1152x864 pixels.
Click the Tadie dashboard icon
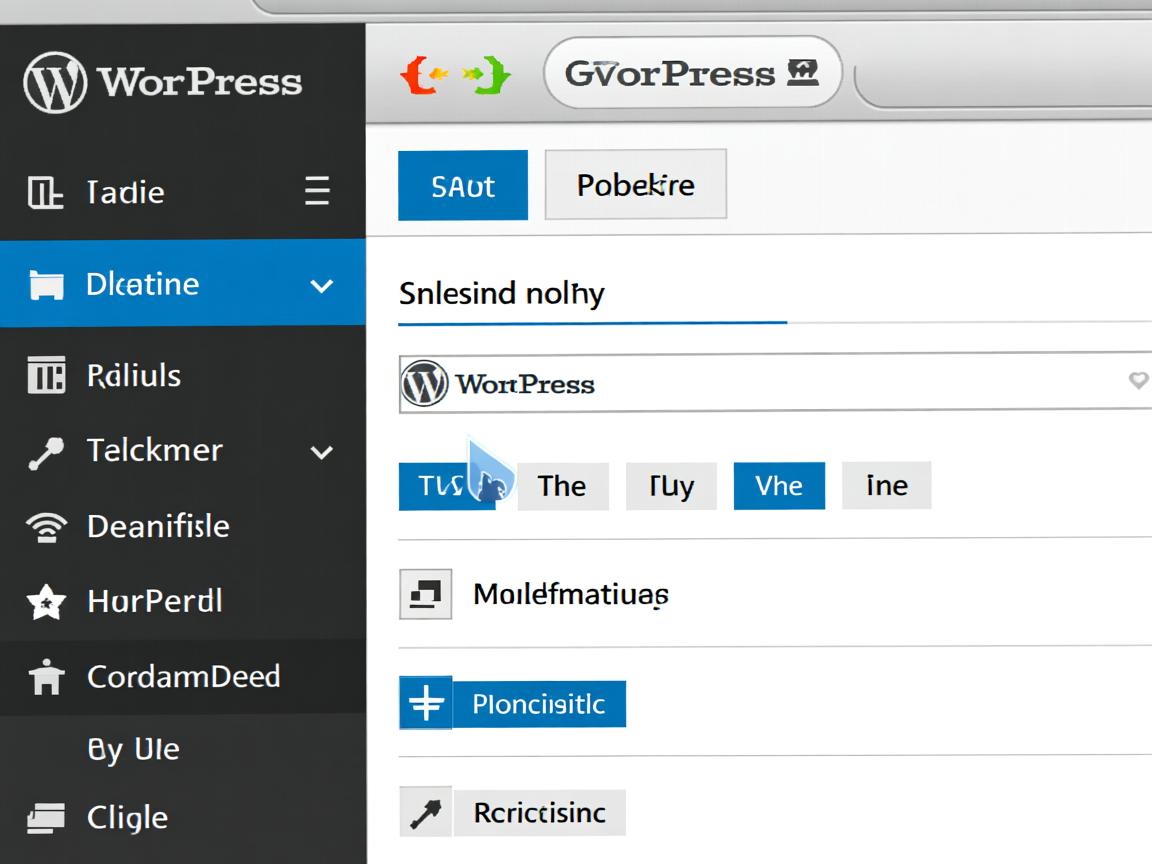point(45,192)
